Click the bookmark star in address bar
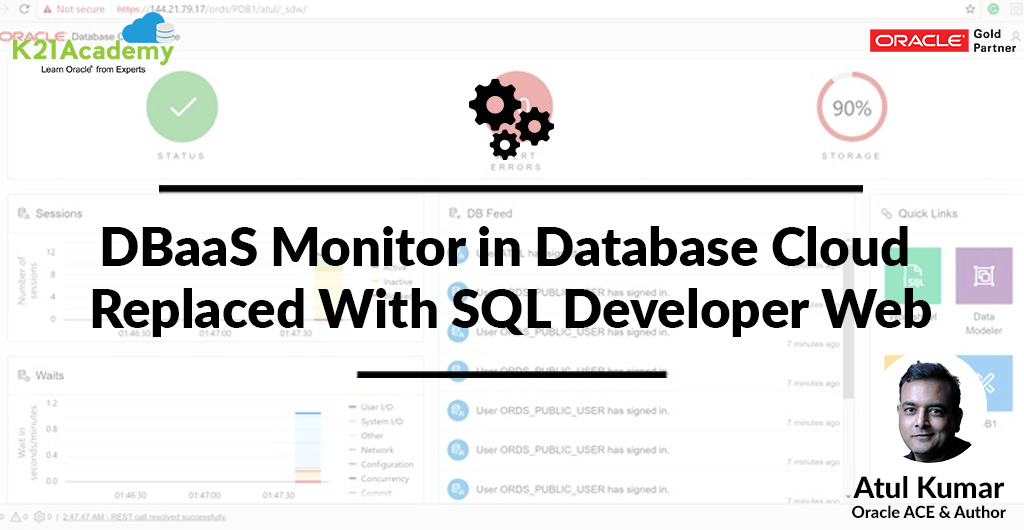This screenshot has width=1024, height=530. [x=970, y=8]
